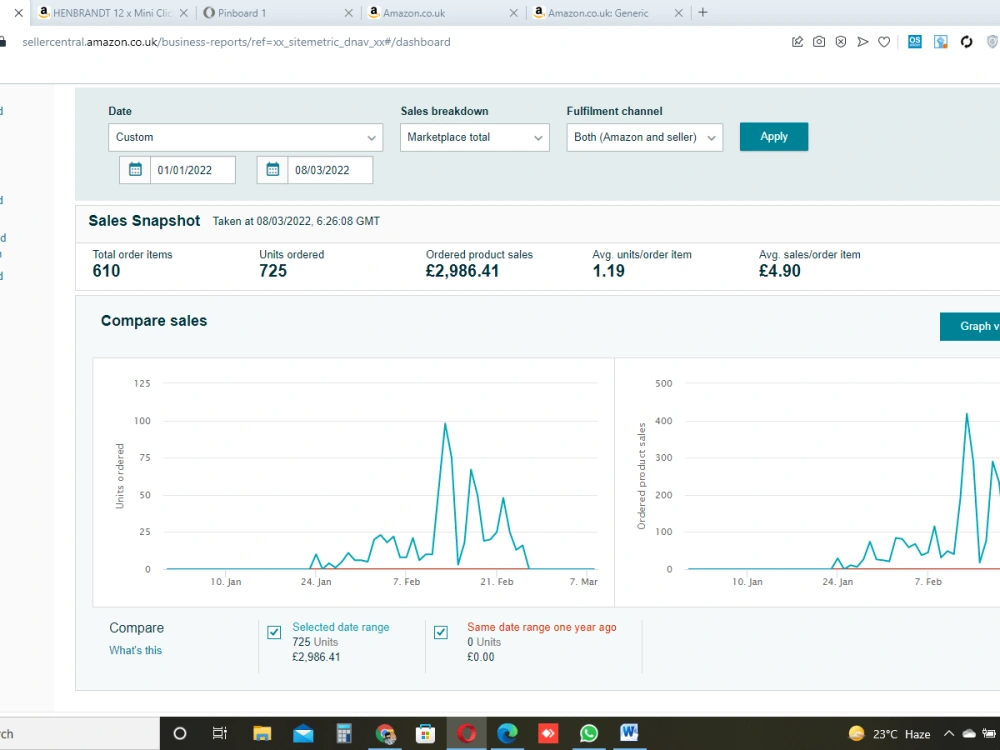Click the black circular sync arrows icon
Screen dimensions: 1000x750
966,42
